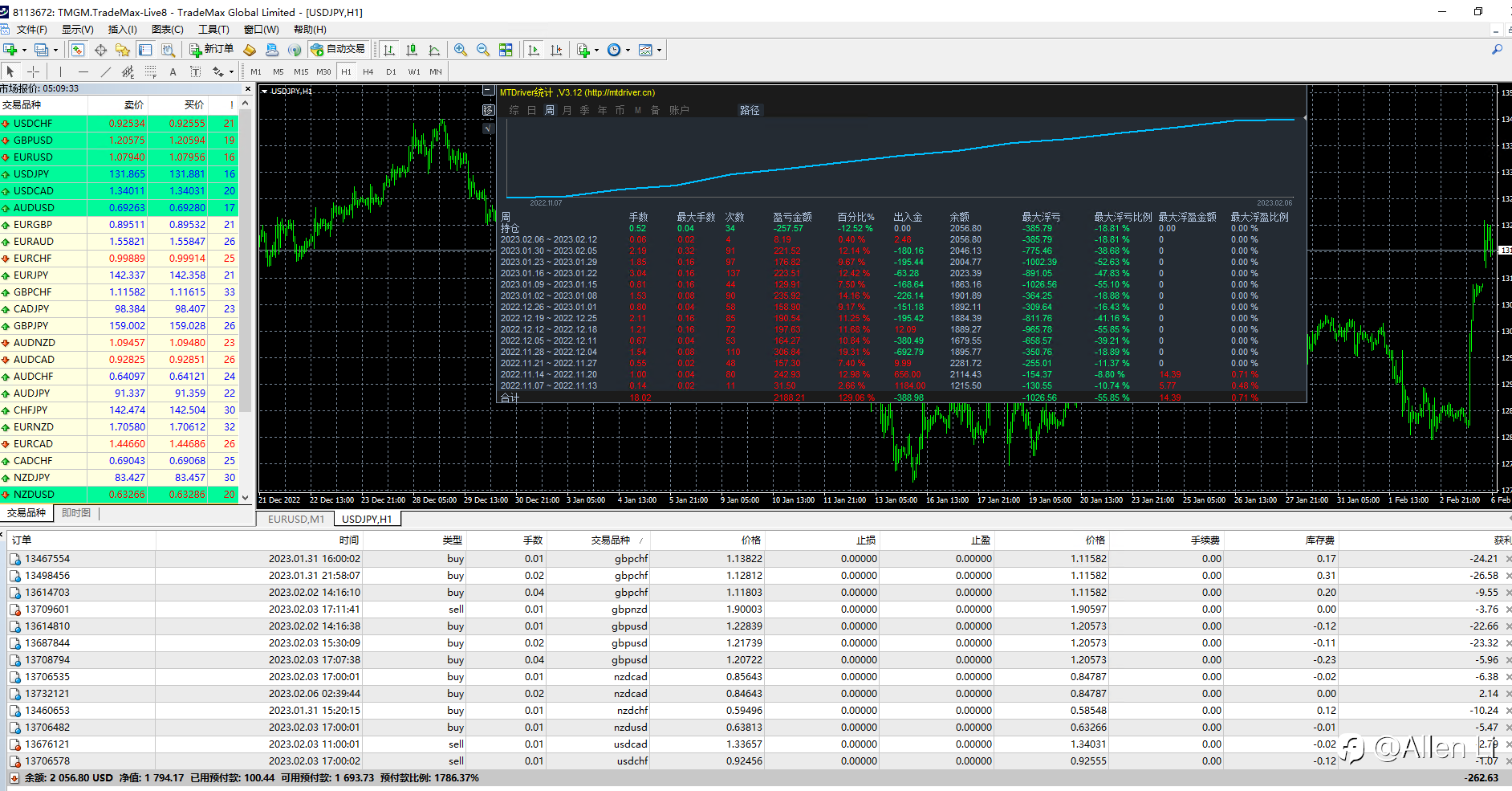Open the 图表(C) menu
Screen dimensions: 1512x791
(167, 30)
